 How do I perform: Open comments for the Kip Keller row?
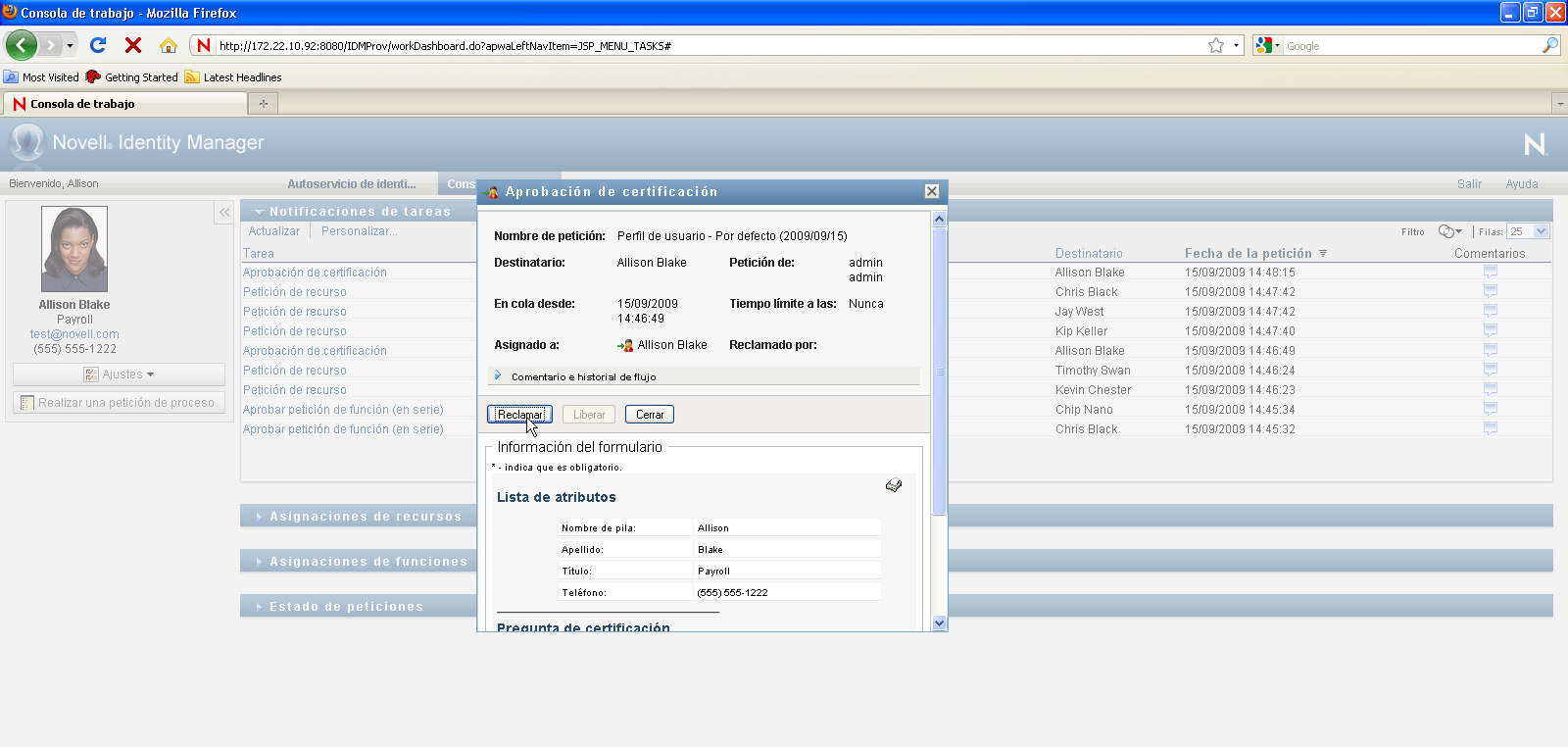(1491, 330)
